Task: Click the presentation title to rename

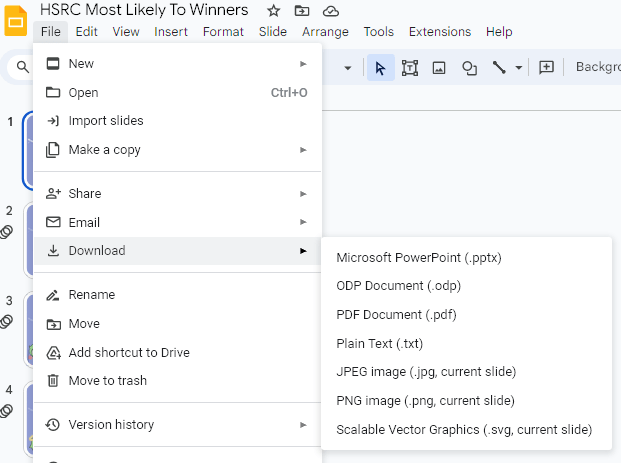Action: 144,10
